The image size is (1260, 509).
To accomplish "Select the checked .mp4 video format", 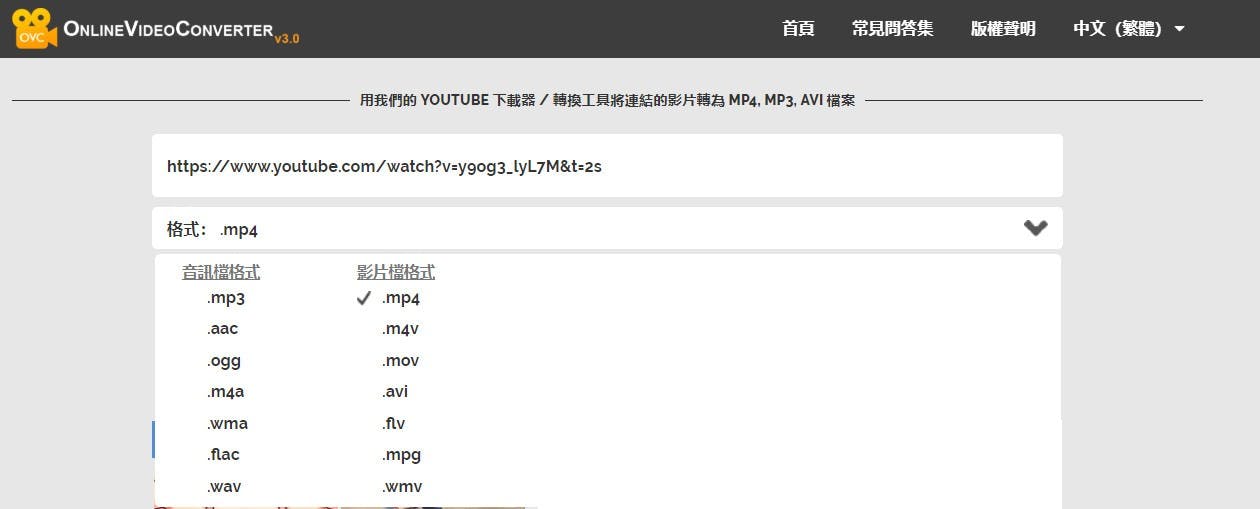I will click(x=401, y=298).
